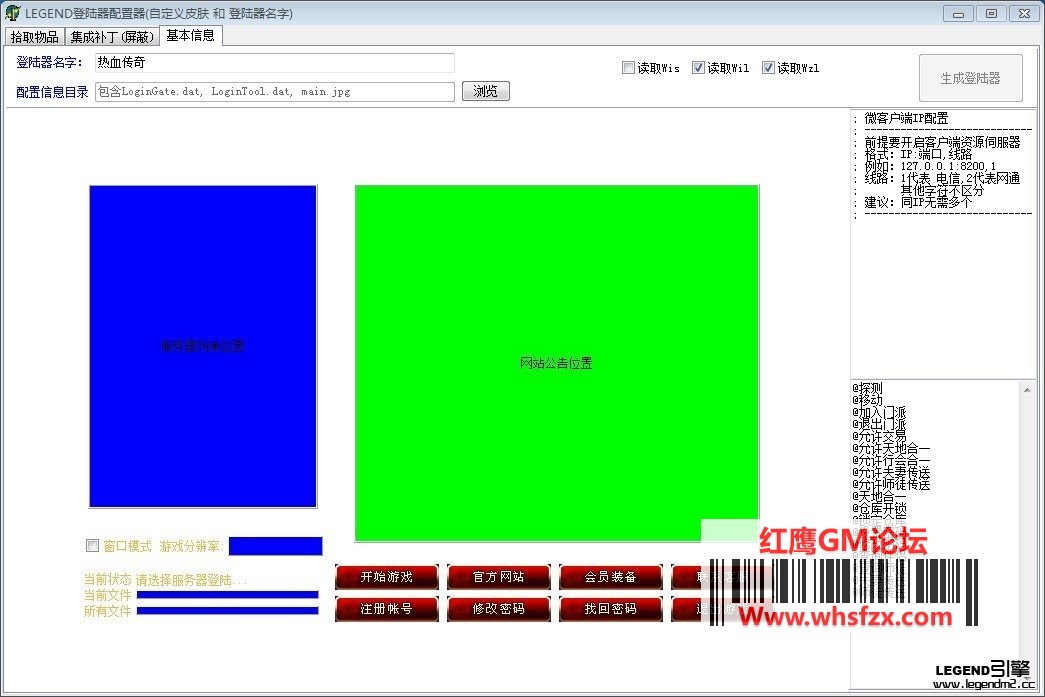Select the 基本信息 tab
This screenshot has width=1045, height=697.
(190, 36)
